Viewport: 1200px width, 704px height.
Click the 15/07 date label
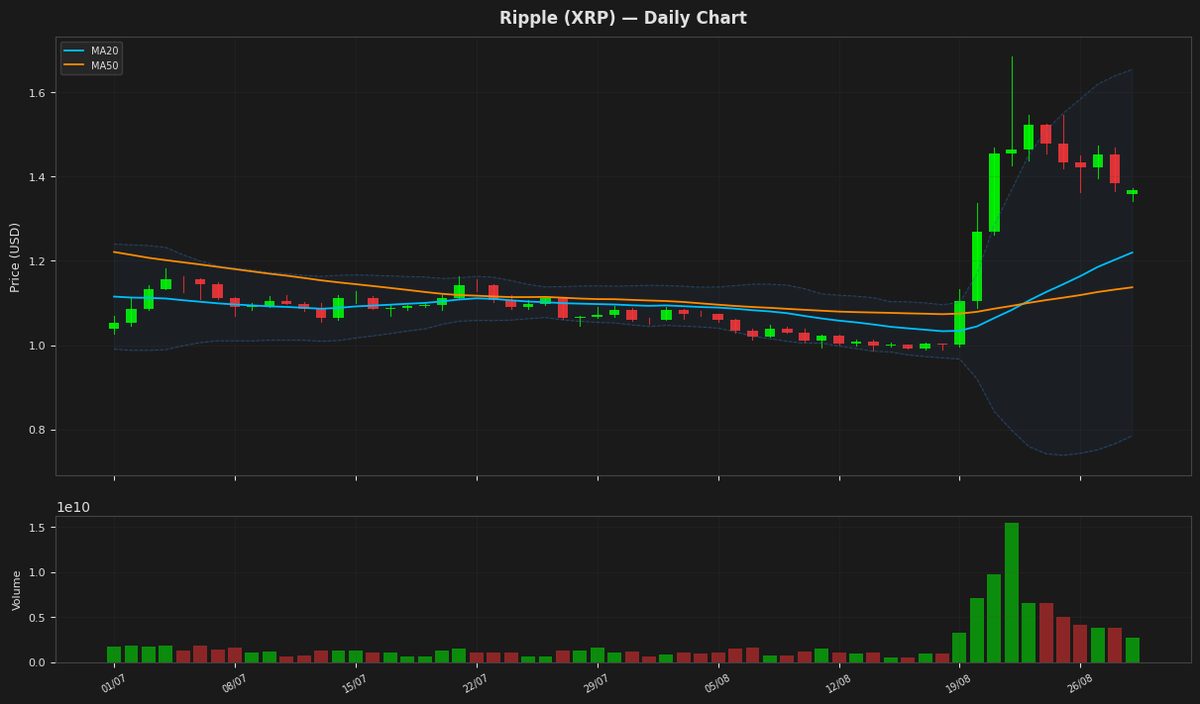[x=355, y=684]
